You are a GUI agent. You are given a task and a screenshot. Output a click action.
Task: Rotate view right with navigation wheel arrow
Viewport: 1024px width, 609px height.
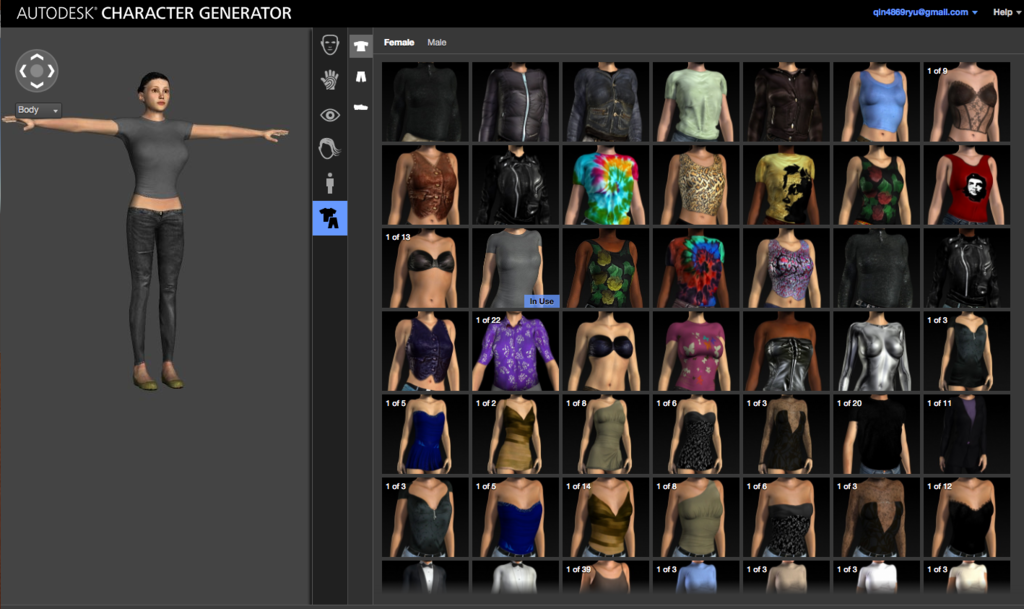pyautogui.click(x=51, y=70)
